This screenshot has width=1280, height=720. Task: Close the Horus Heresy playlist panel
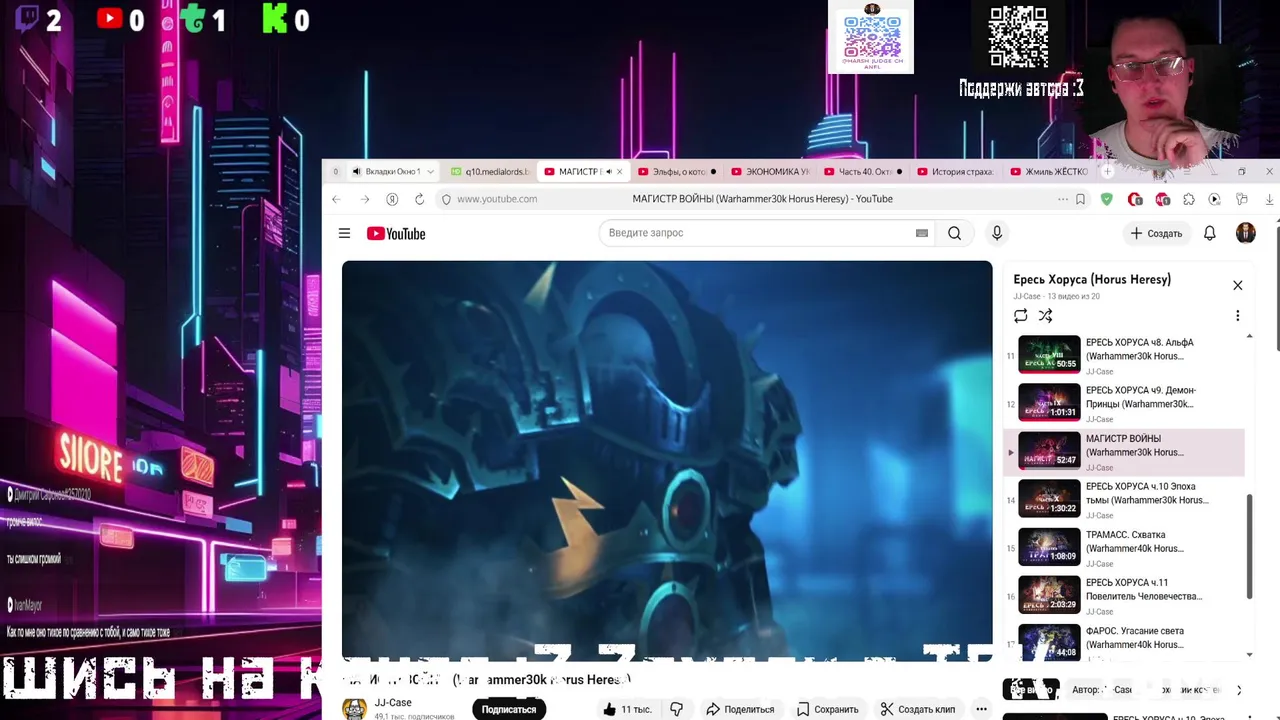(1237, 285)
